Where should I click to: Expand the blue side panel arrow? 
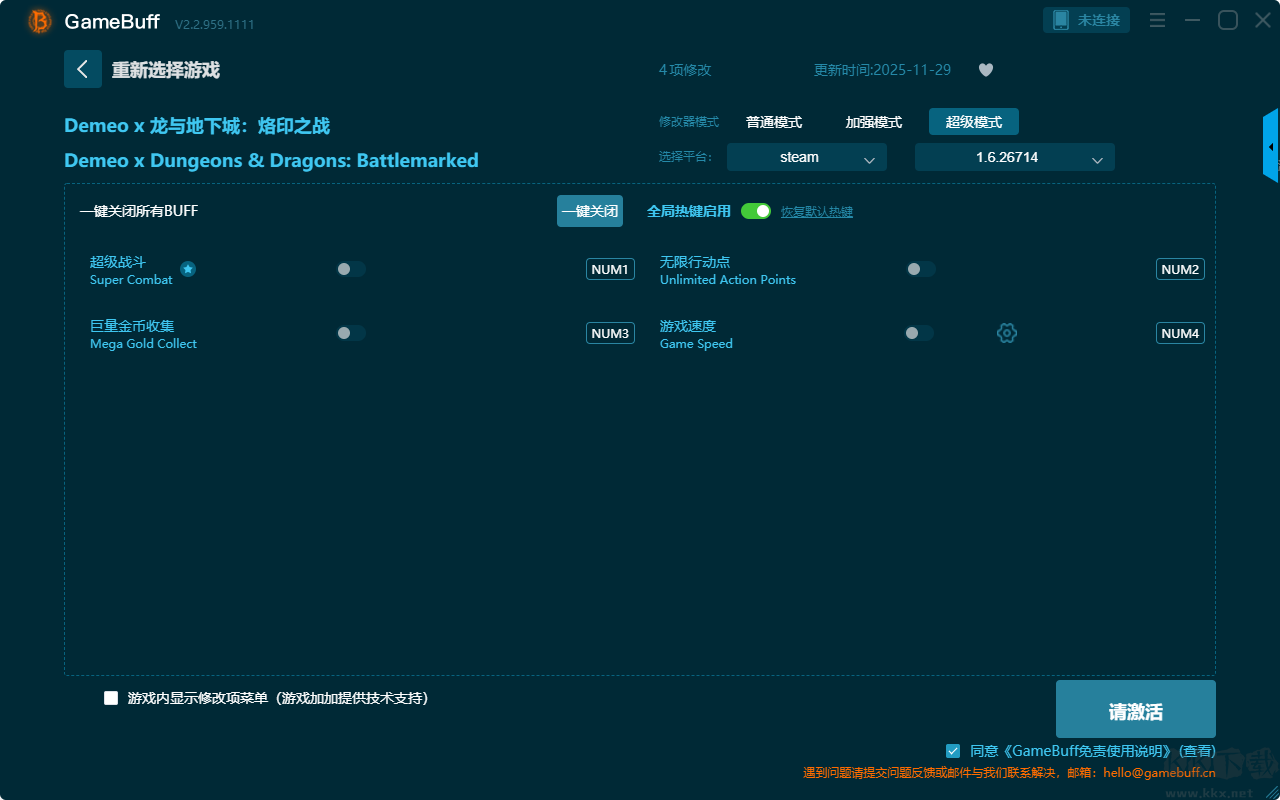(1271, 147)
